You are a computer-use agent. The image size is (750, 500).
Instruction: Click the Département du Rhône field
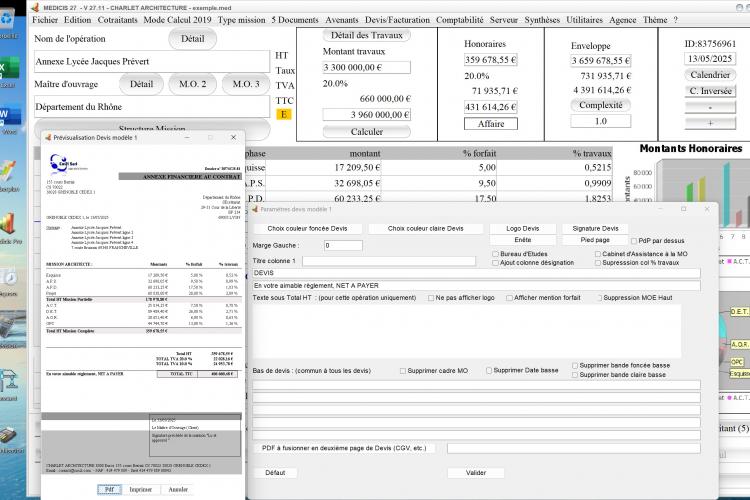[152, 107]
